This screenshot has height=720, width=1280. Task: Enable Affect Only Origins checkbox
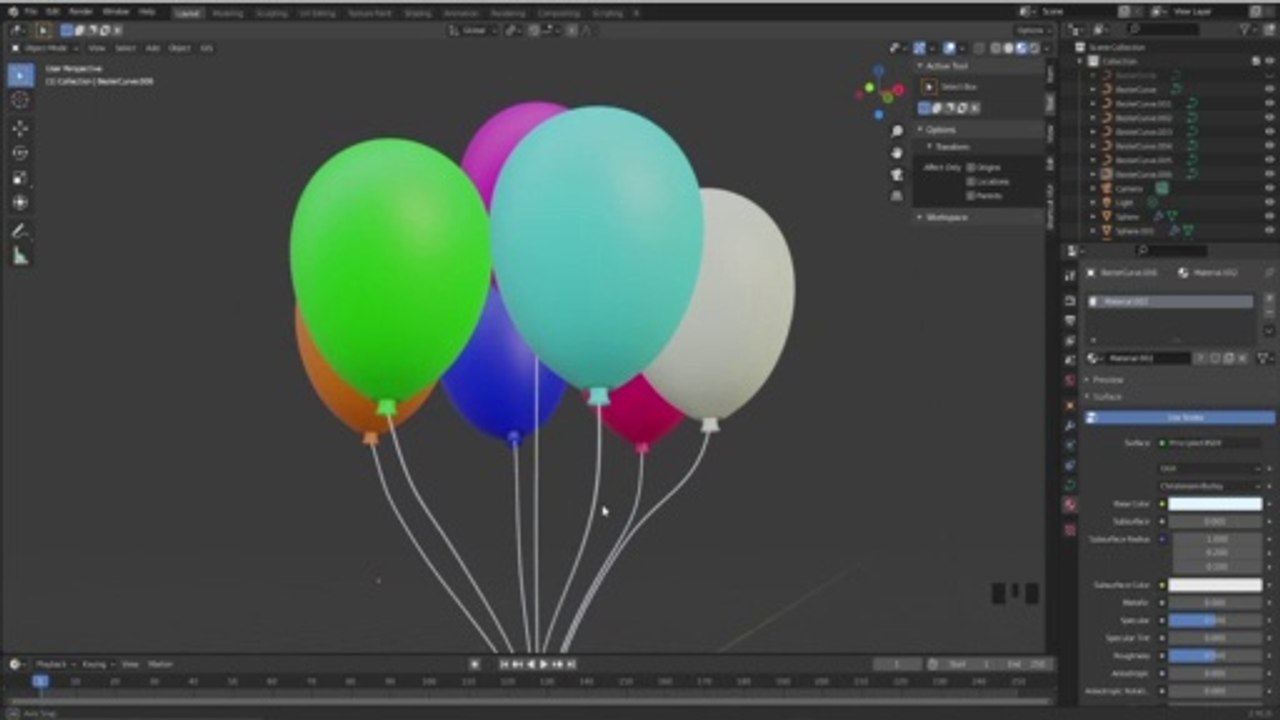(971, 167)
